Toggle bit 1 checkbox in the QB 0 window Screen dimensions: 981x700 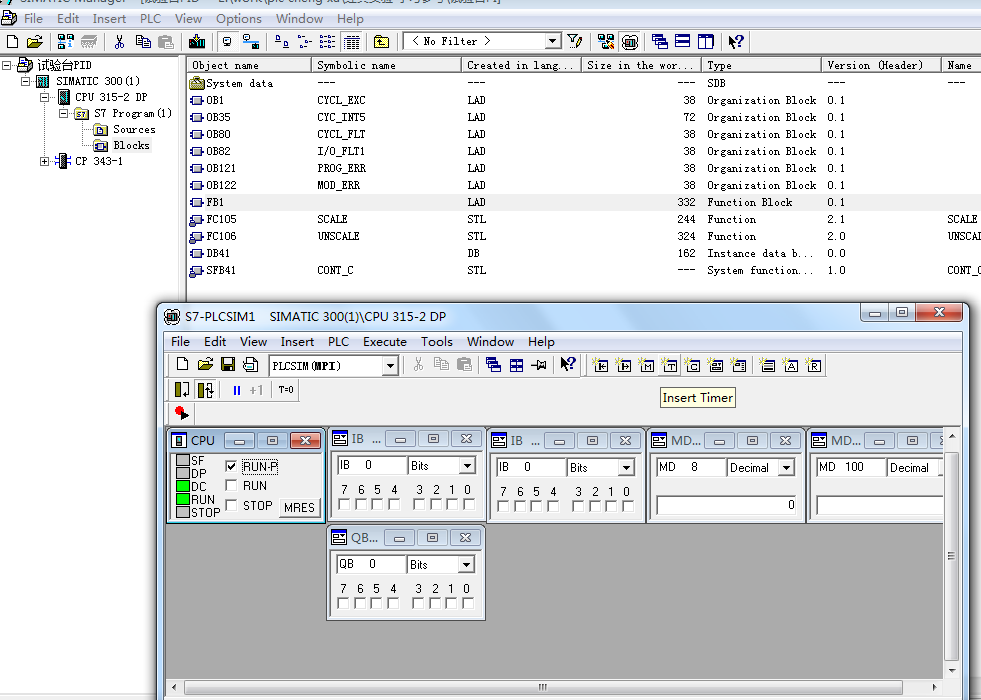tap(451, 603)
